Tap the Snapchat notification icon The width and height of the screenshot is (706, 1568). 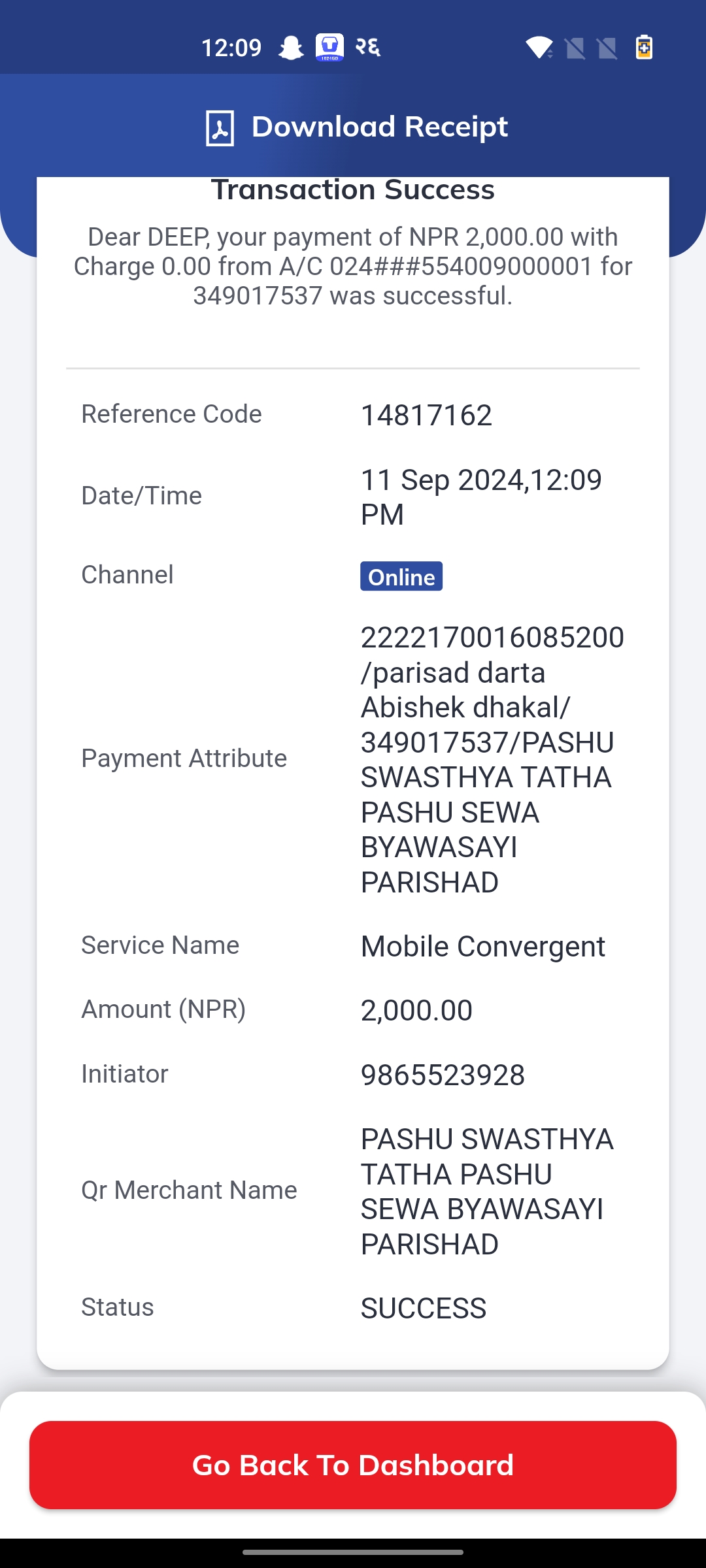[x=291, y=48]
